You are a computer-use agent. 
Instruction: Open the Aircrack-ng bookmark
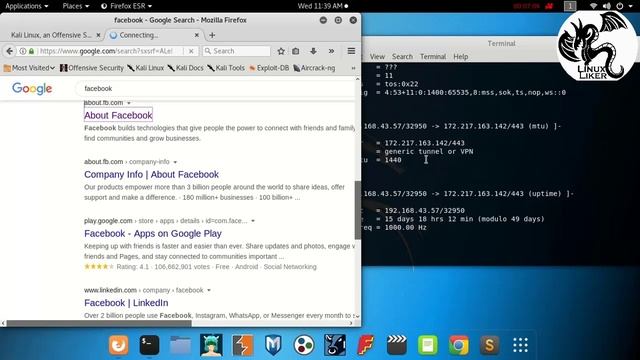point(314,68)
